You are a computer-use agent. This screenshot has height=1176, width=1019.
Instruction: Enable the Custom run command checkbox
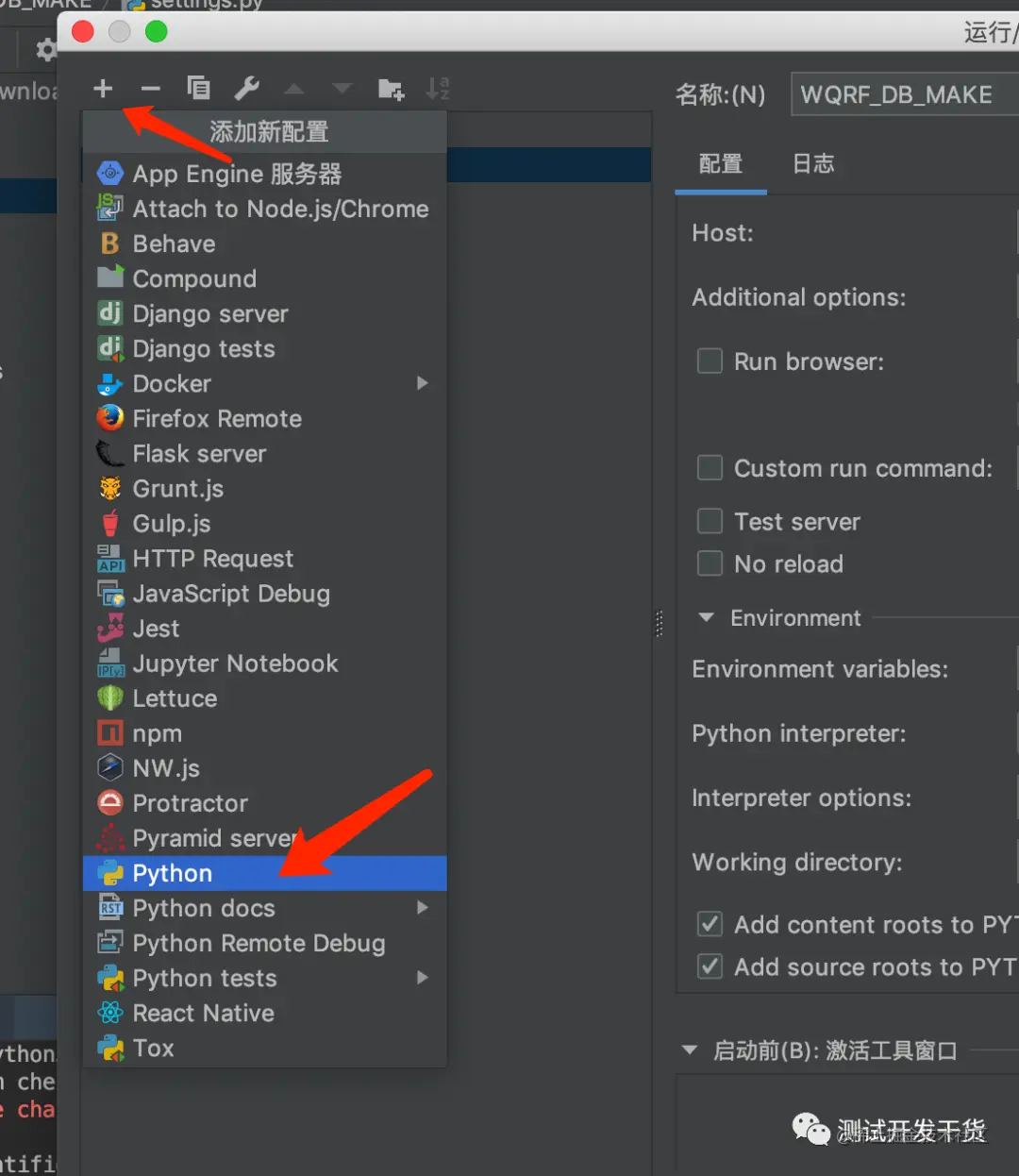pos(710,468)
